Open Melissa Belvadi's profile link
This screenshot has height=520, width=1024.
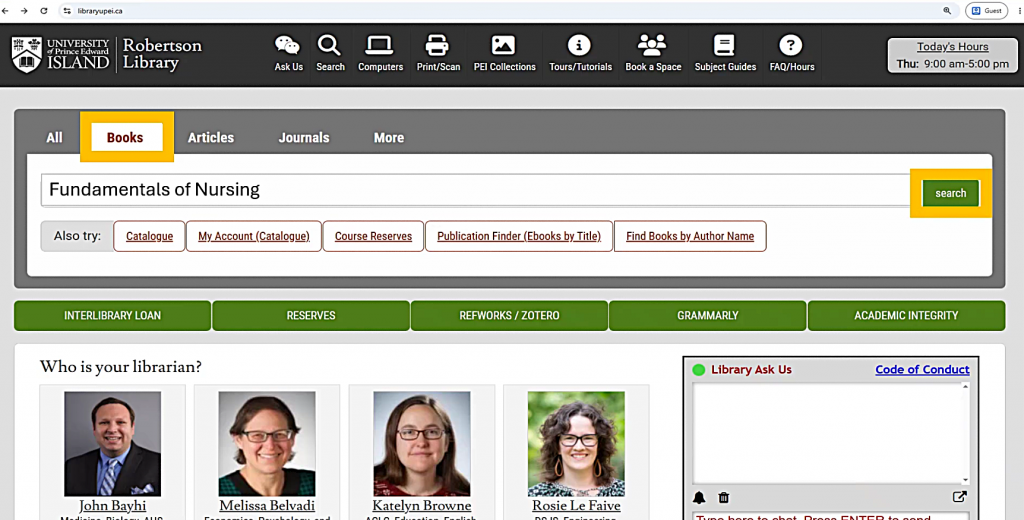tap(267, 506)
